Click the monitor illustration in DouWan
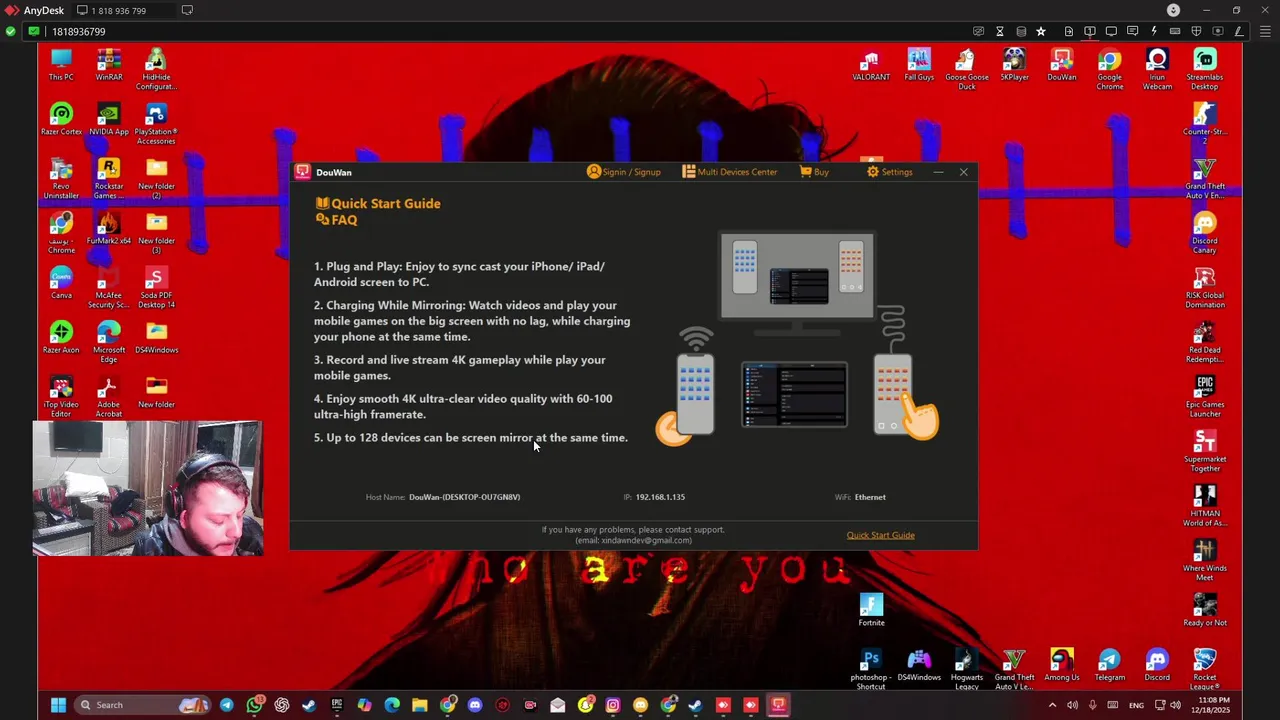1280x720 pixels. (797, 284)
